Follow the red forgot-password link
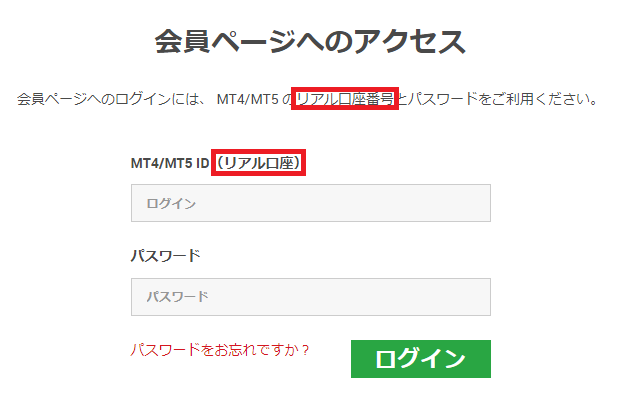The width and height of the screenshot is (619, 412). coord(220,350)
